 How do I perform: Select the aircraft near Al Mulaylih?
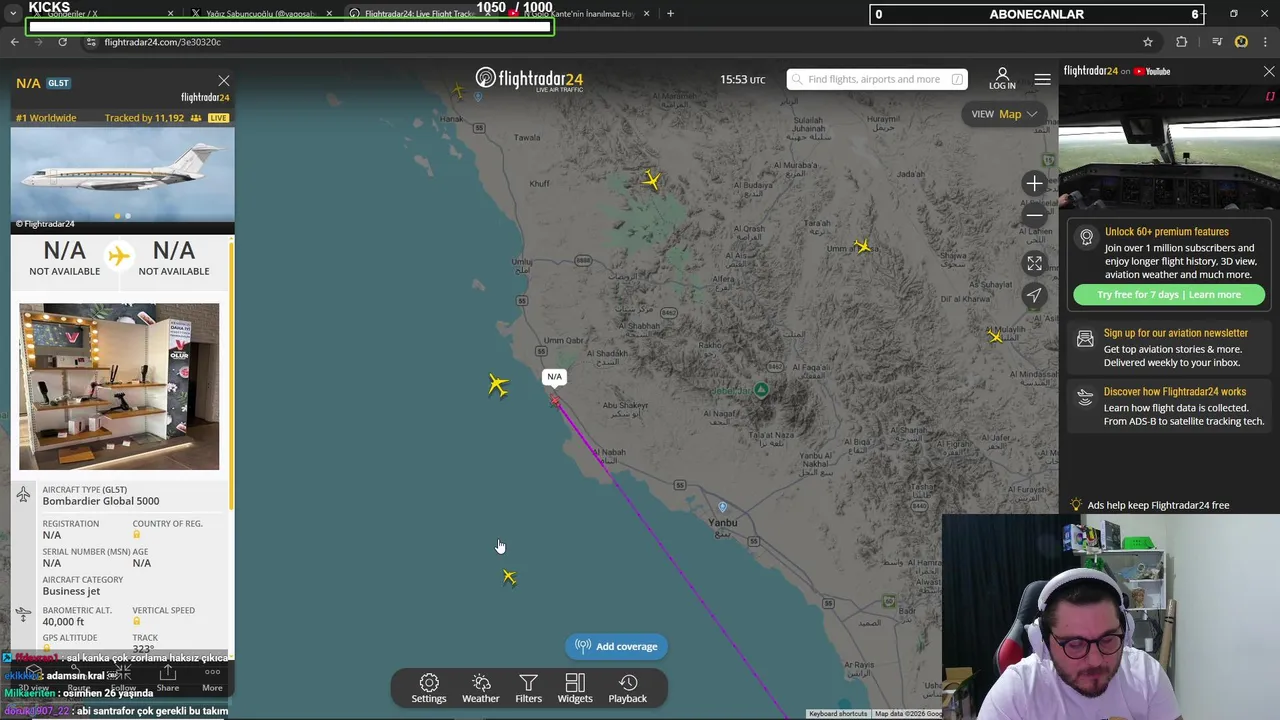click(994, 336)
